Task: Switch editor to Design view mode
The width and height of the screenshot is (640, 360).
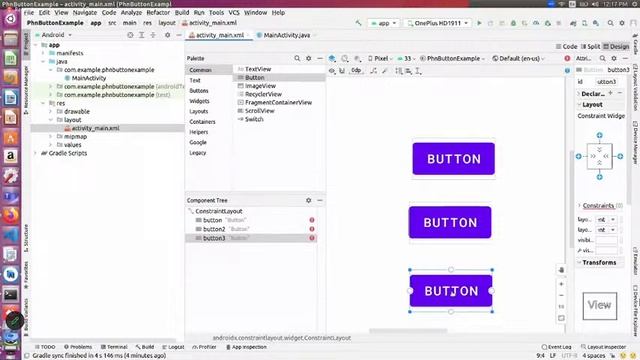Action: [616, 47]
